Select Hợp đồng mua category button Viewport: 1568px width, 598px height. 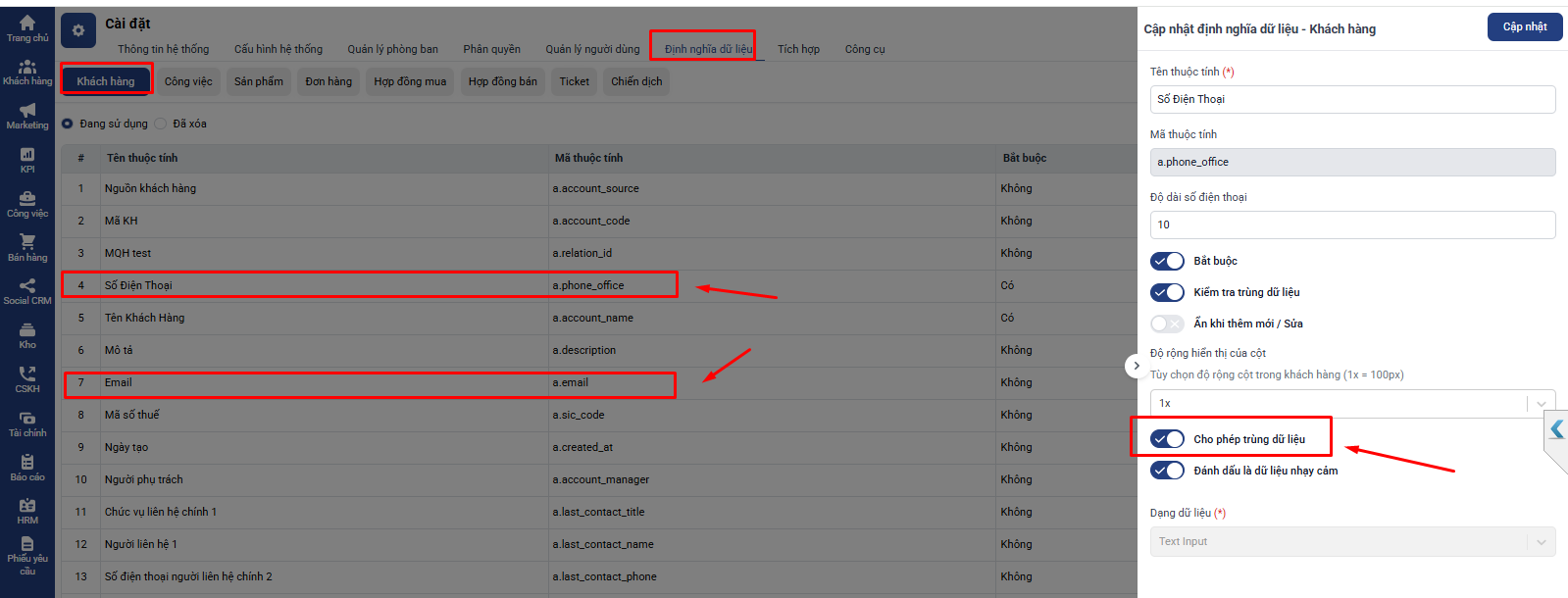410,81
